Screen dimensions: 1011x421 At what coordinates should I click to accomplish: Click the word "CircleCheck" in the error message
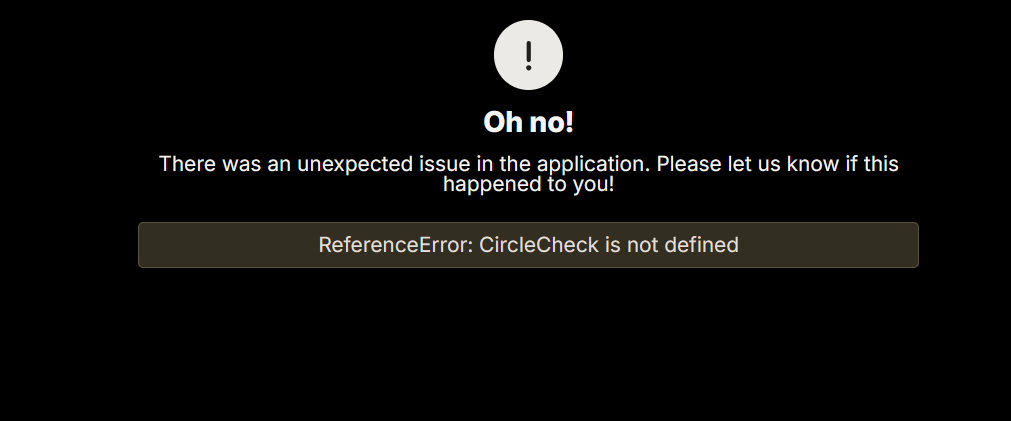coord(539,245)
